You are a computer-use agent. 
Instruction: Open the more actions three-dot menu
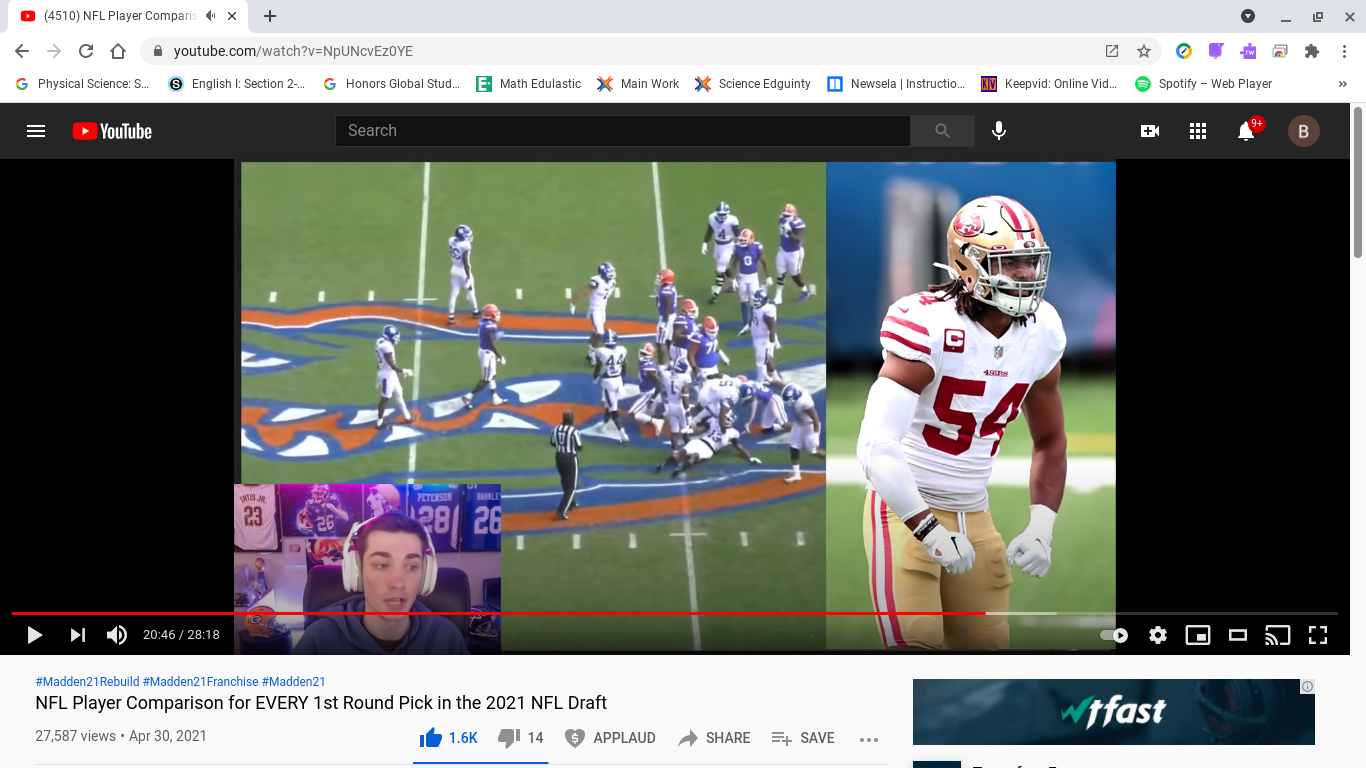869,739
